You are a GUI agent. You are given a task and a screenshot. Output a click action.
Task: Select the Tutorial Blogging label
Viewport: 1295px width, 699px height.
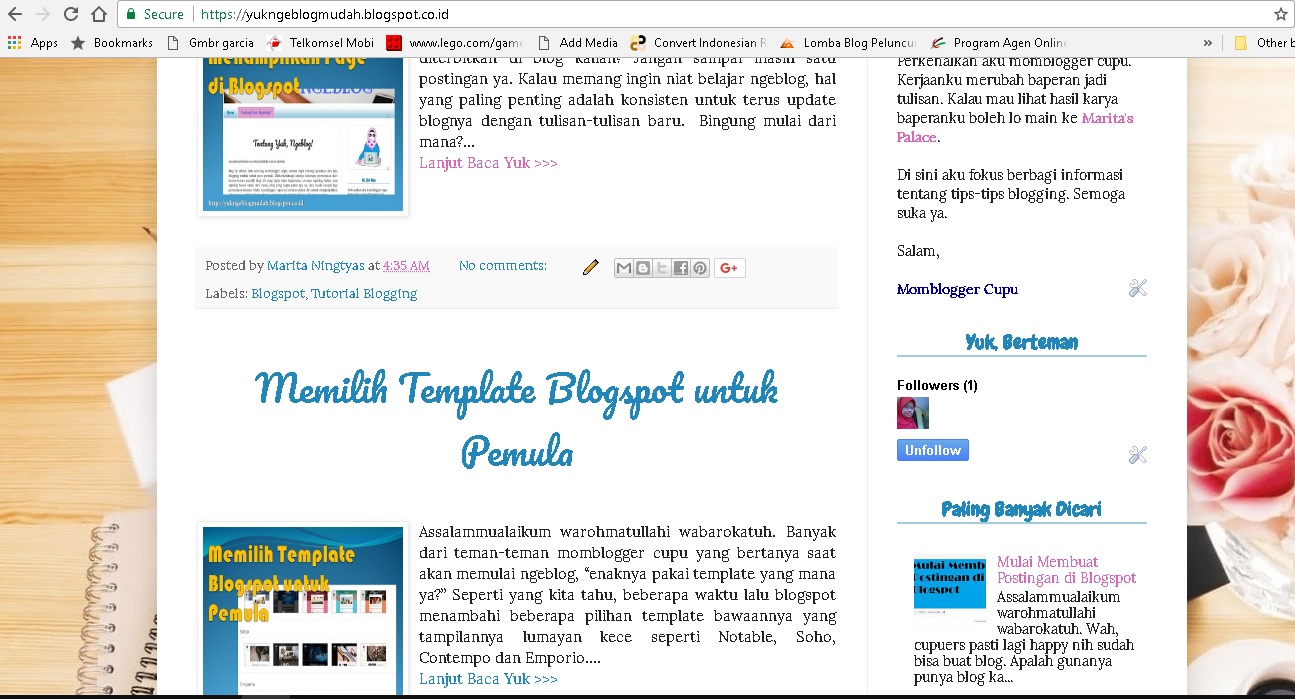pyautogui.click(x=364, y=293)
